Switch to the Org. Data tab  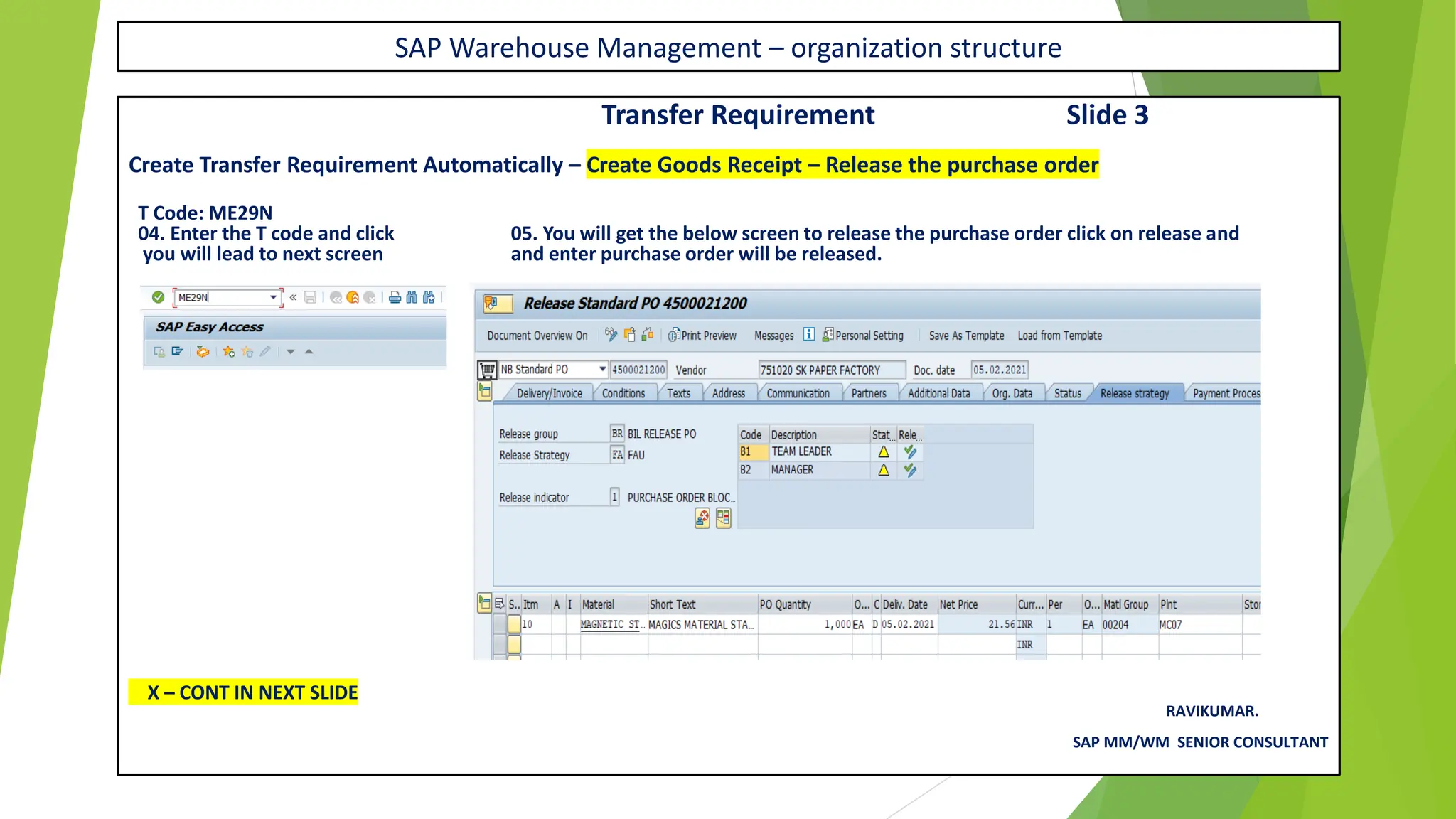(x=1012, y=394)
